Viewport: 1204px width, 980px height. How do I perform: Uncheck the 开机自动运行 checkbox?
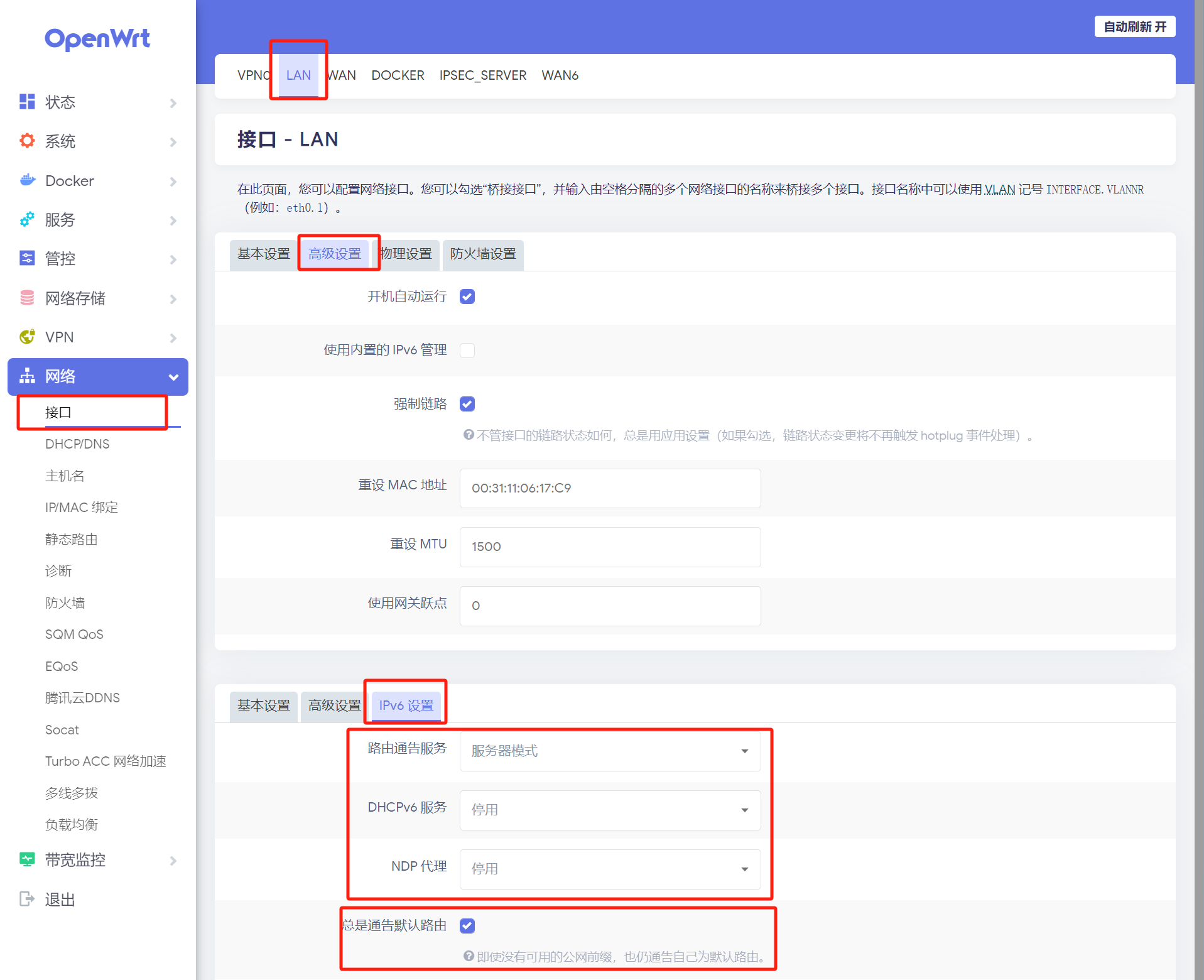tap(467, 297)
